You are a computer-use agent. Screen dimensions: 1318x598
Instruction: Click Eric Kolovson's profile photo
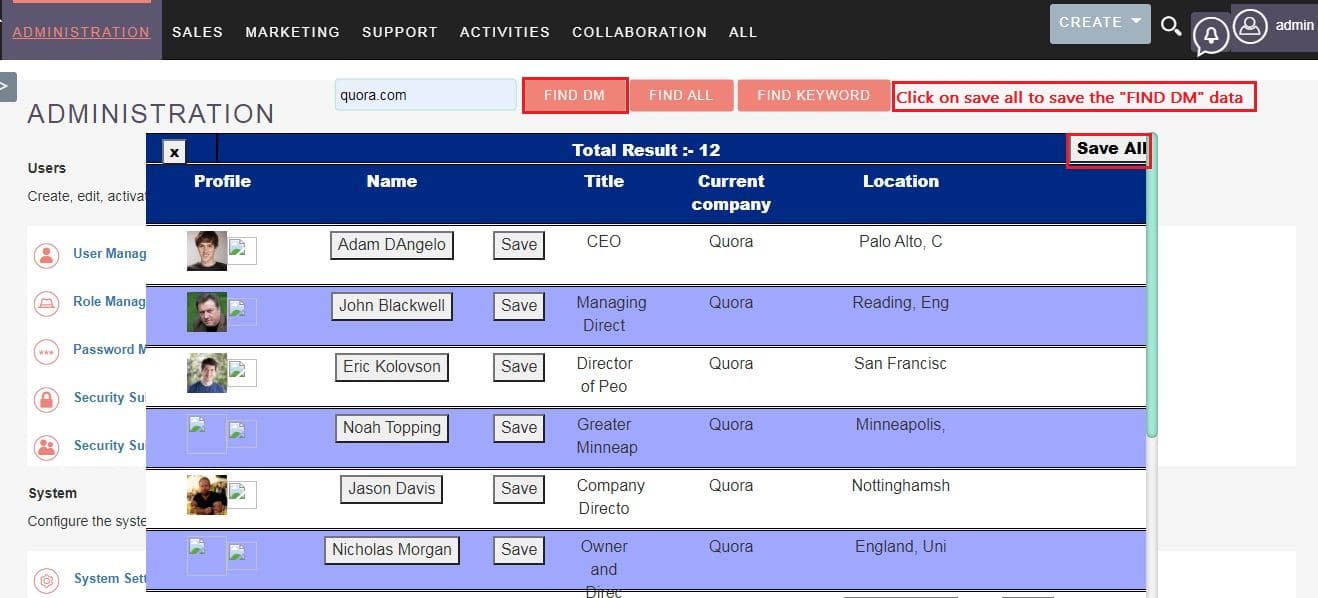[207, 373]
